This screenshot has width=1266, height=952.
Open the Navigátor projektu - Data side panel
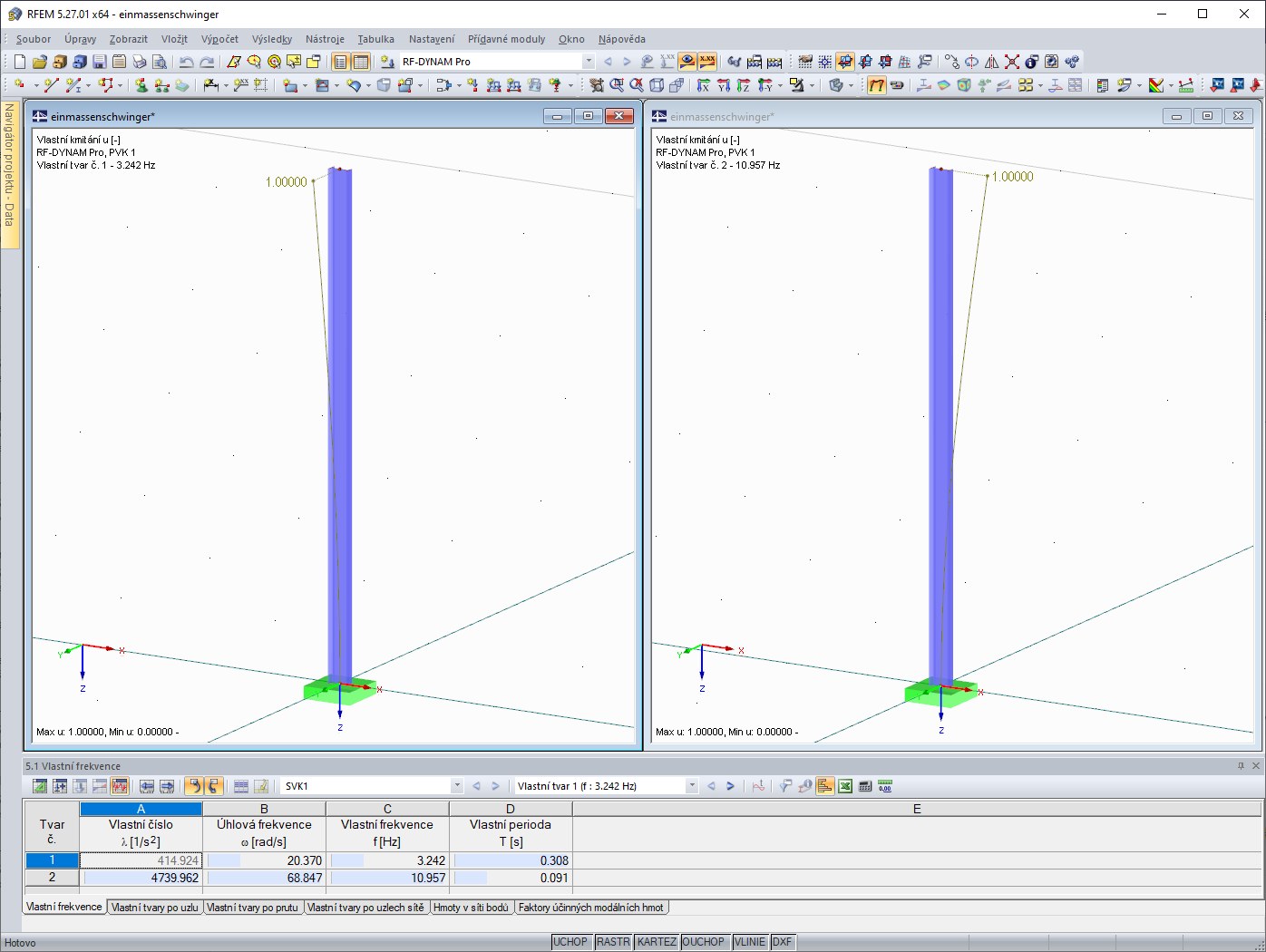[x=10, y=174]
